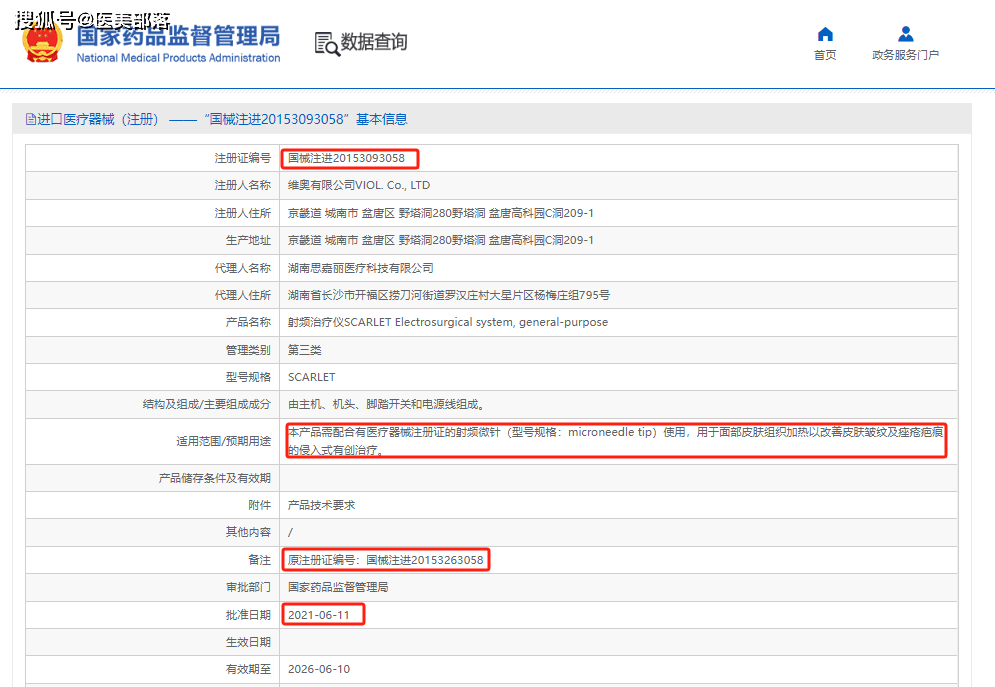Image resolution: width=995 pixels, height=687 pixels.
Task: Click the 备注 field label
Action: pyautogui.click(x=260, y=560)
